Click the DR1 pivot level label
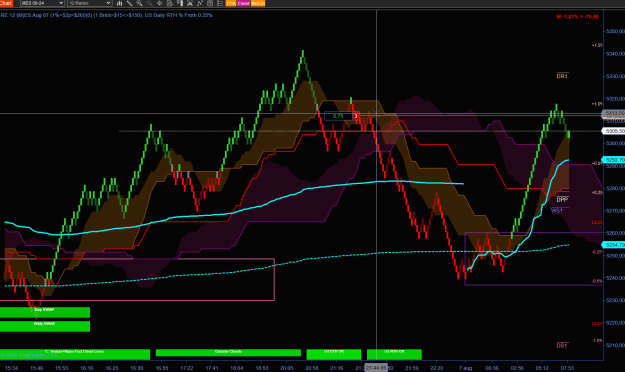This screenshot has width=625, height=372. click(x=562, y=76)
